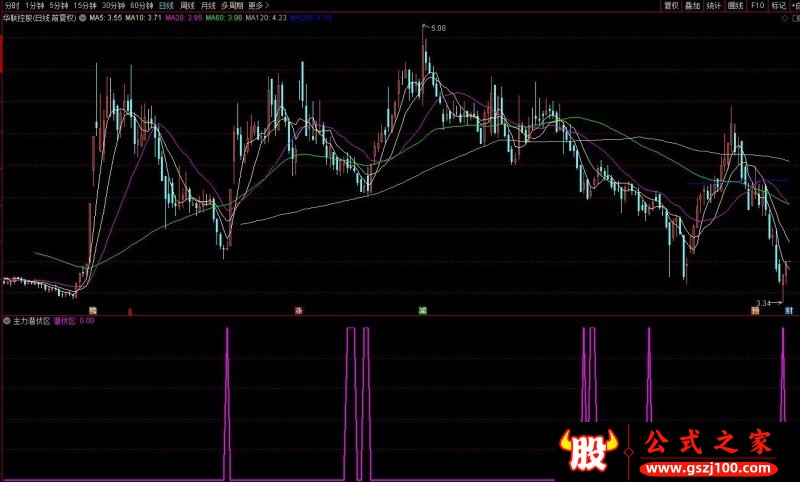Image resolution: width=800 pixels, height=482 pixels.
Task: Switch to 日线 daily chart period
Action: [165, 5]
